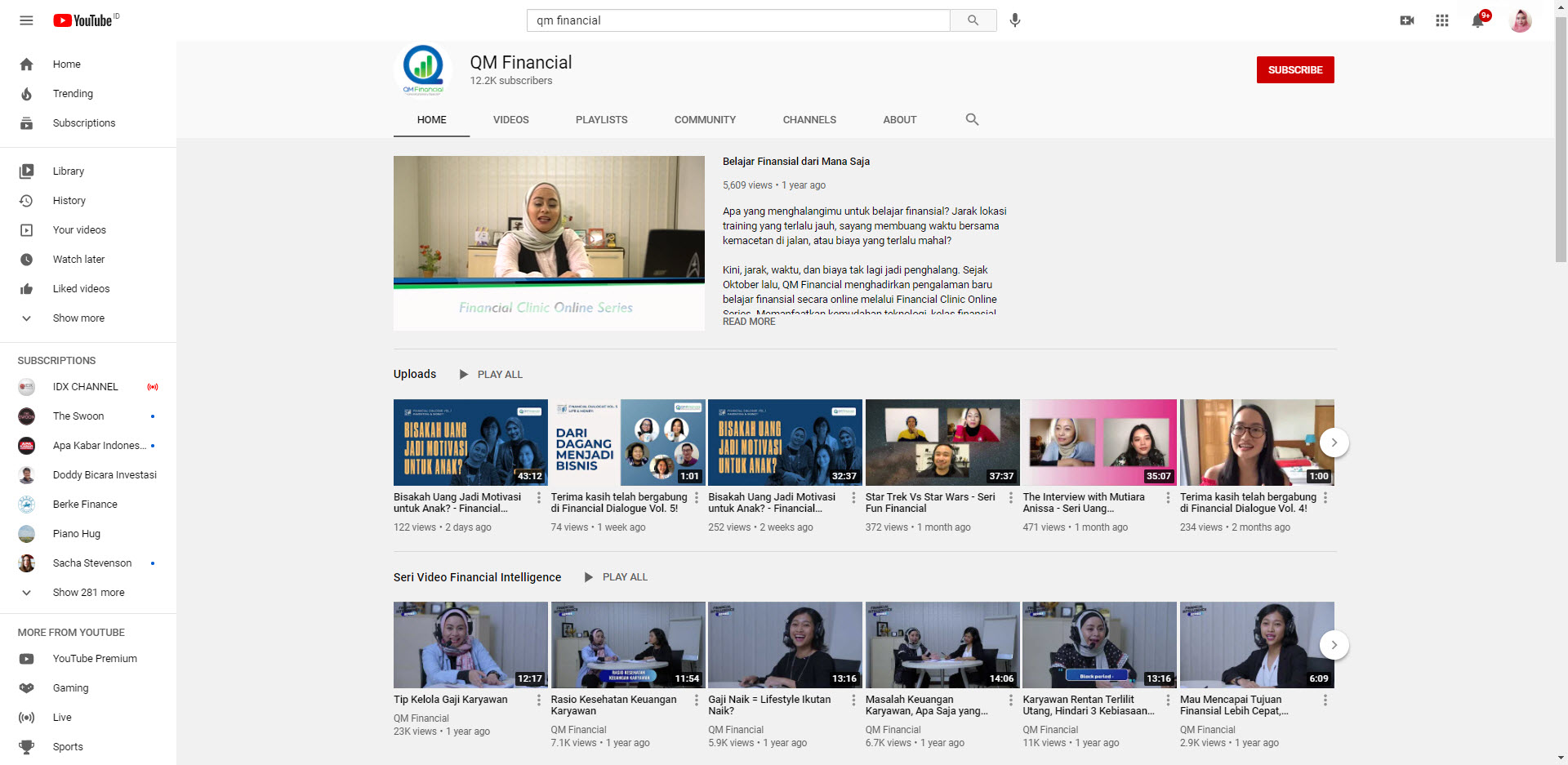Open menu for Gaji Naik = Lifestyle video
The height and width of the screenshot is (765, 1568).
tap(853, 701)
